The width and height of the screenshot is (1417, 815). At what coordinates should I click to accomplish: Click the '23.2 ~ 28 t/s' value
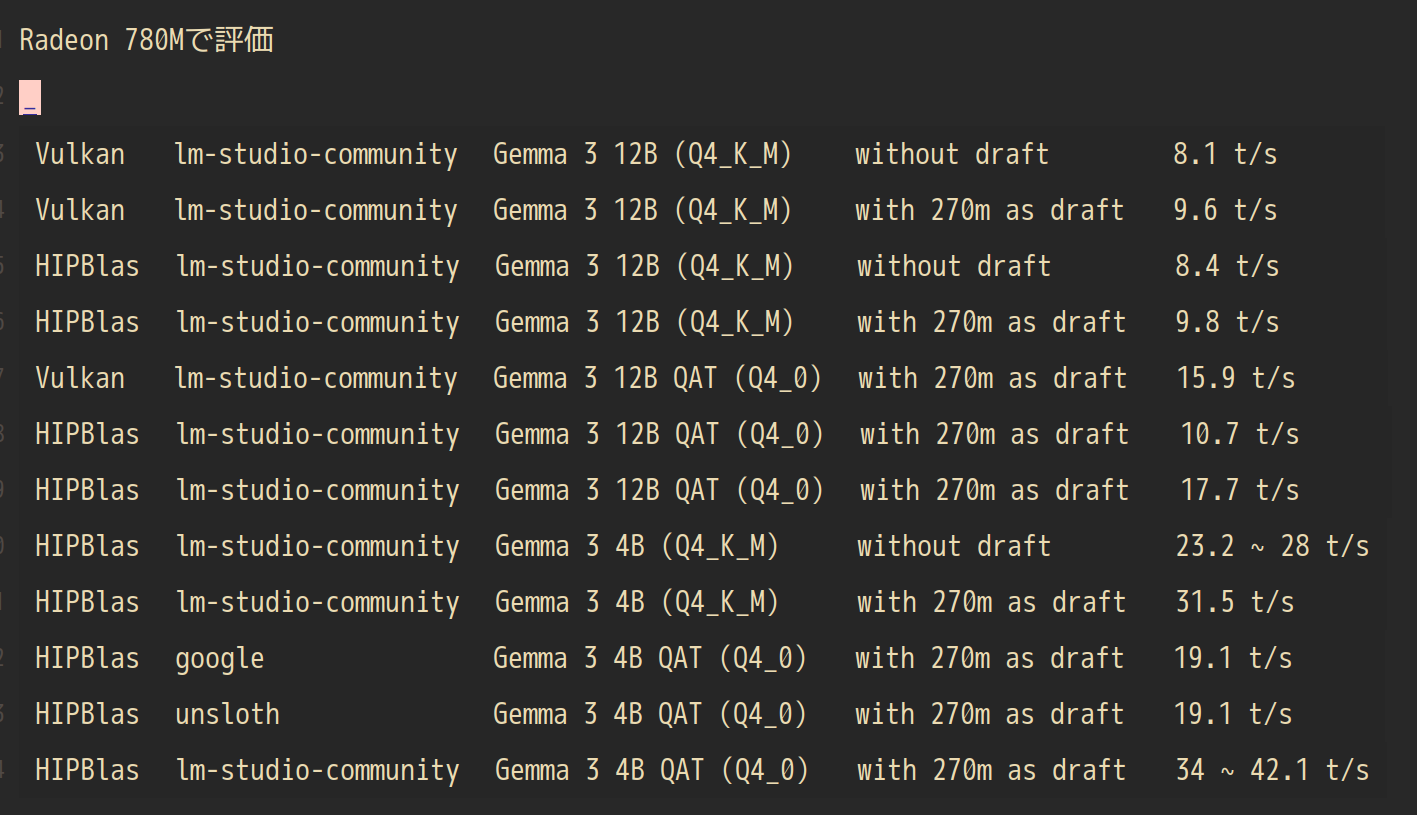[1272, 546]
